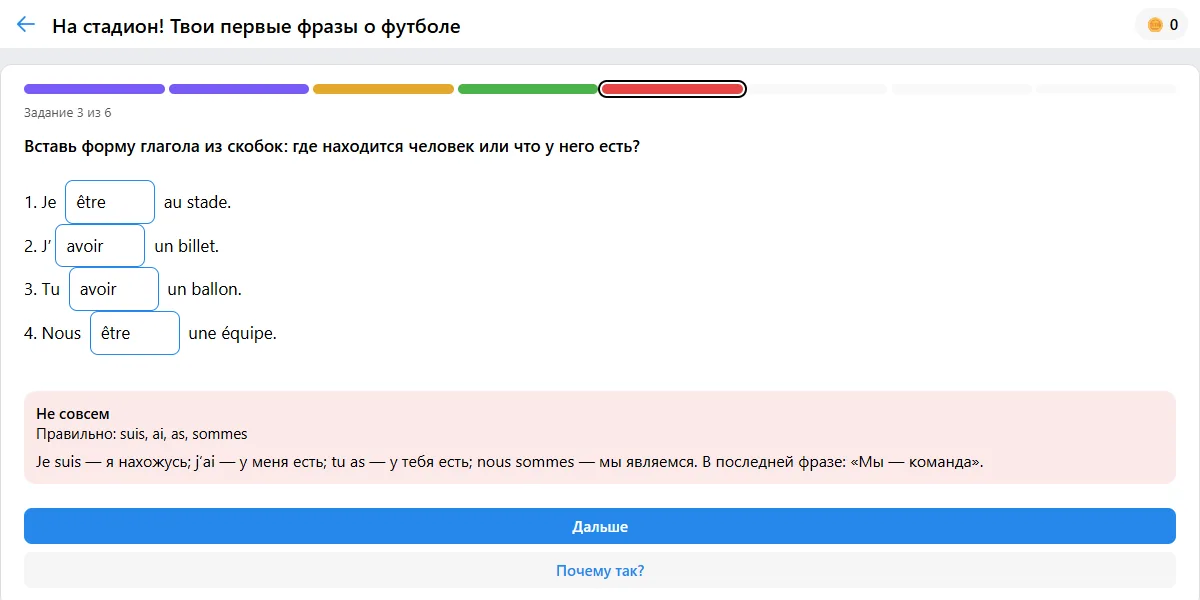Click the input field after "Nous"
The height and width of the screenshot is (600, 1200).
pos(135,333)
